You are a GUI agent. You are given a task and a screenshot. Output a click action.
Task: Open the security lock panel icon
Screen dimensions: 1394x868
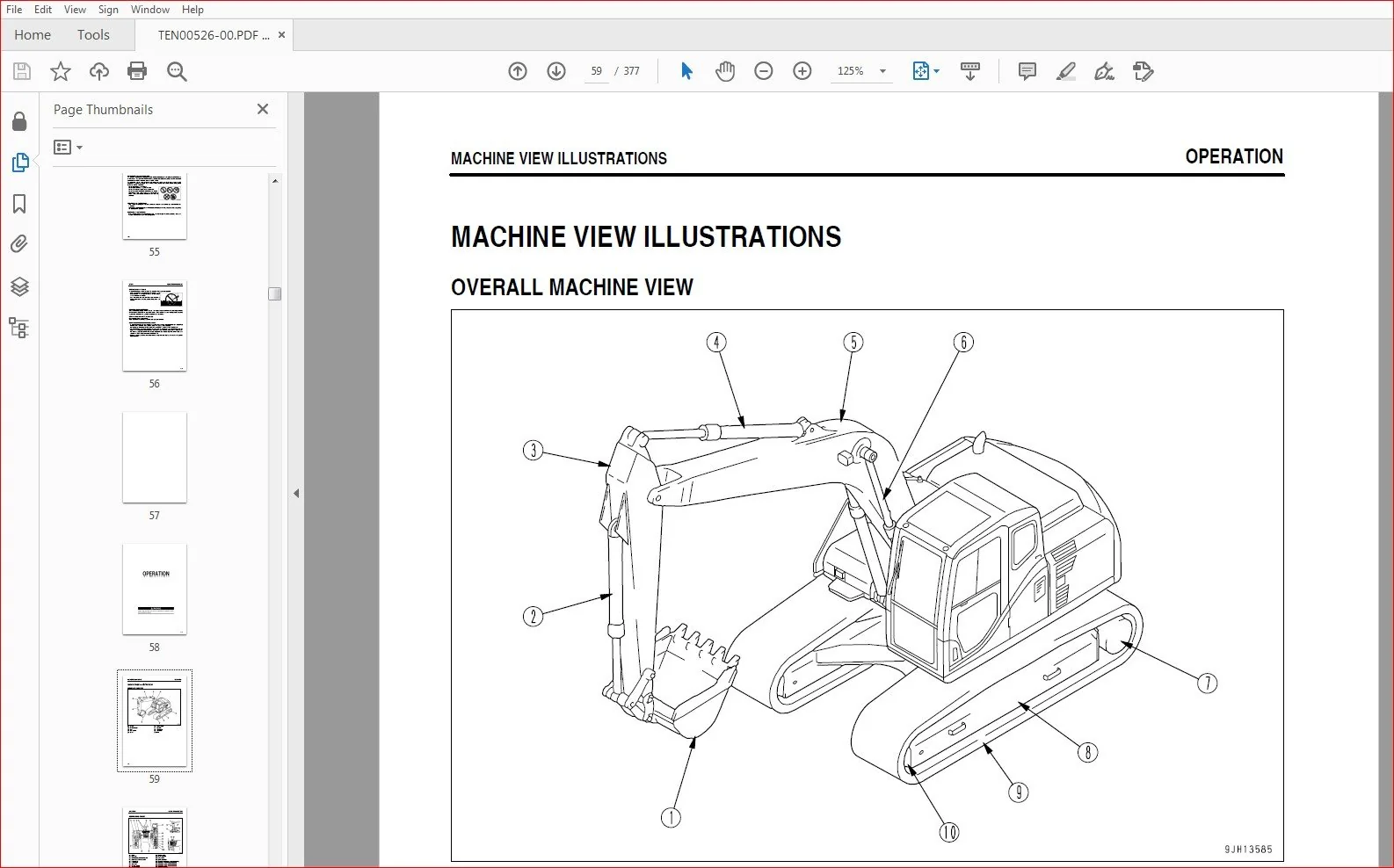point(19,121)
